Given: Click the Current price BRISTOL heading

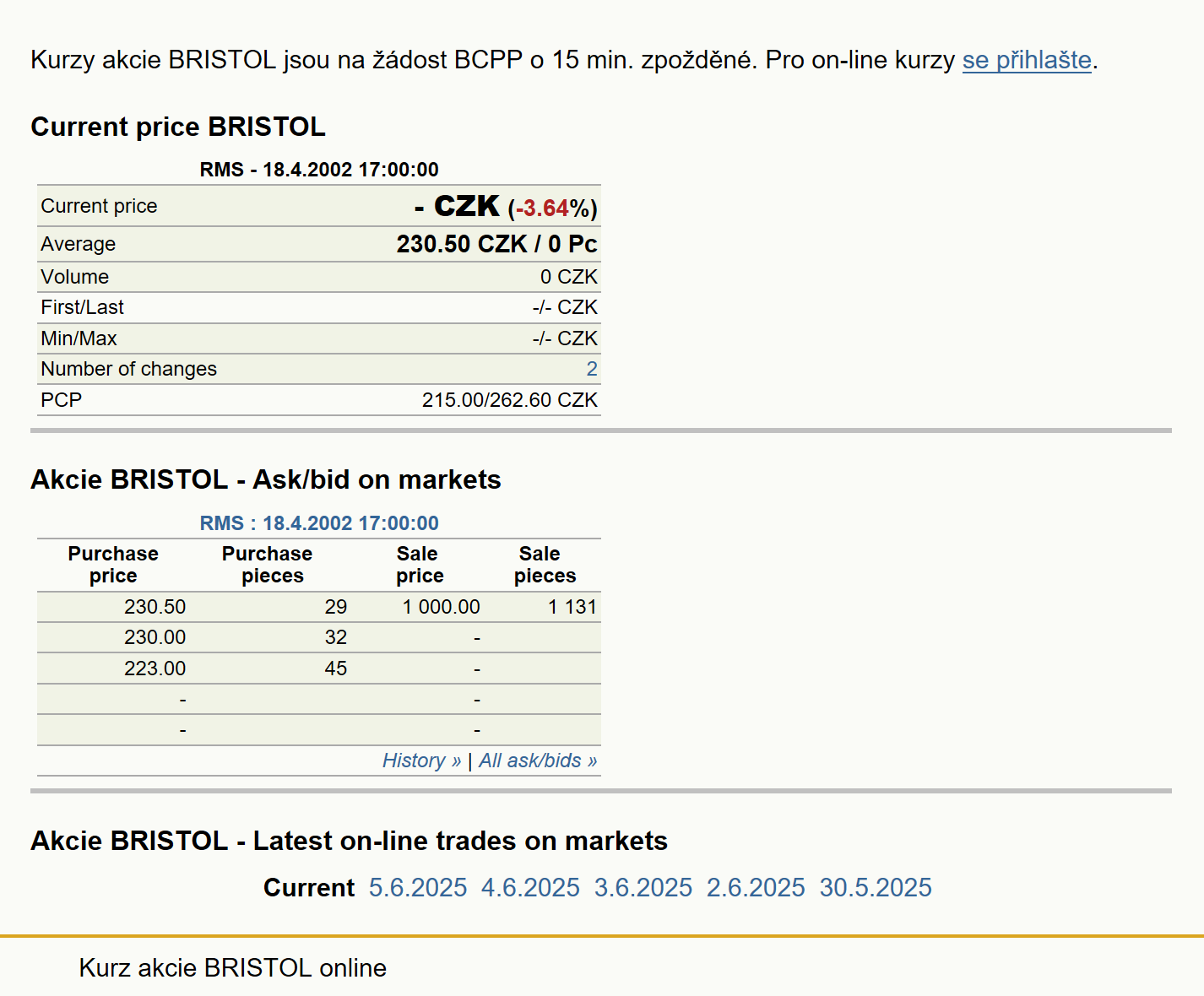Looking at the screenshot, I should coord(178,127).
